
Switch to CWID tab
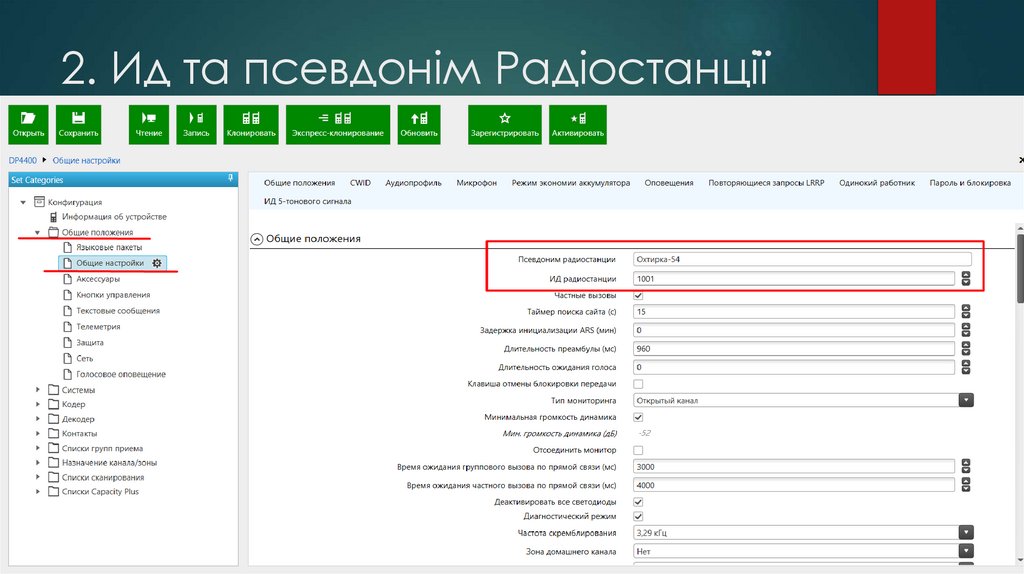point(360,183)
